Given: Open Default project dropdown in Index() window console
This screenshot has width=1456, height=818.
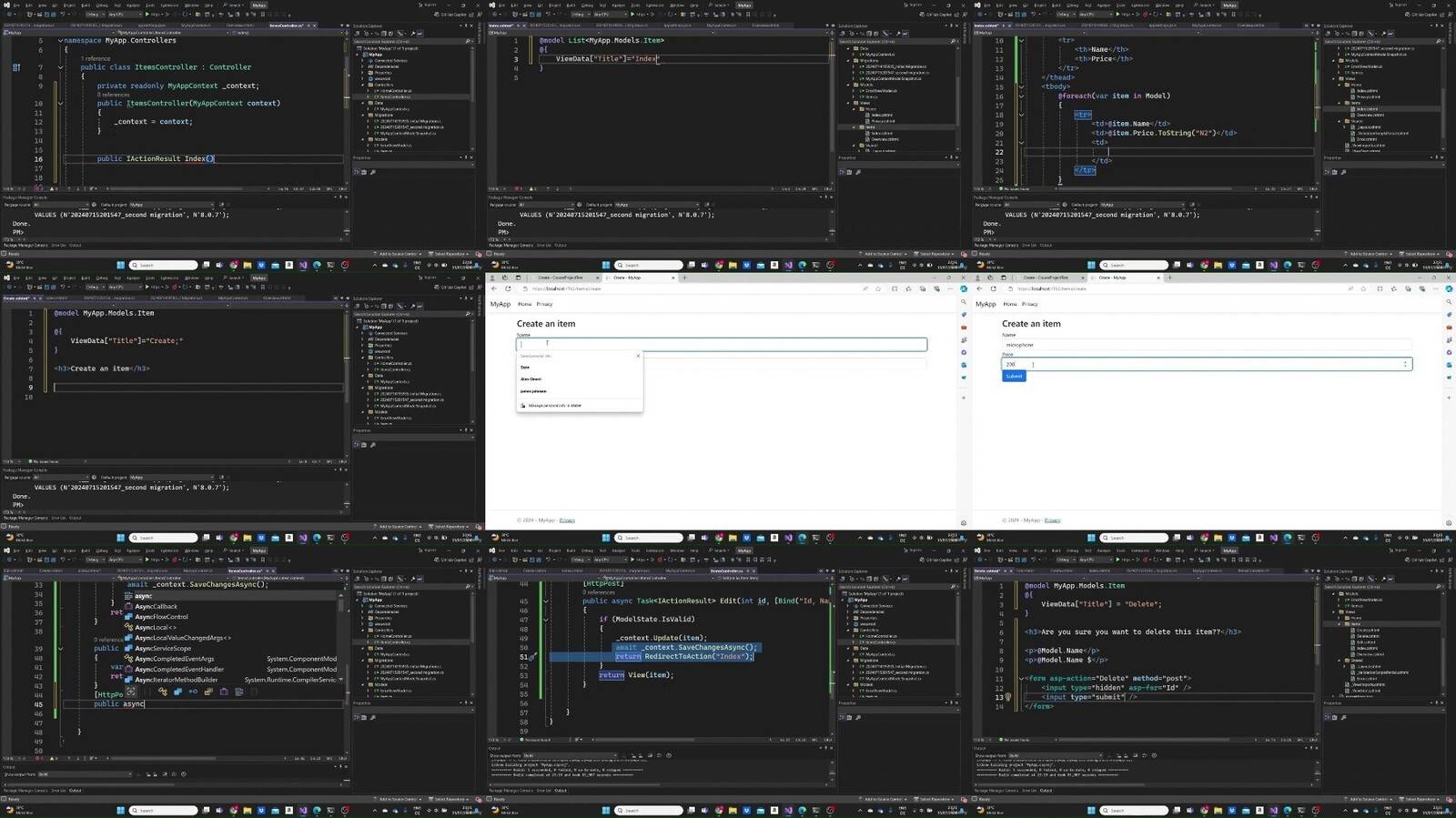Looking at the screenshot, I should click(x=172, y=205).
